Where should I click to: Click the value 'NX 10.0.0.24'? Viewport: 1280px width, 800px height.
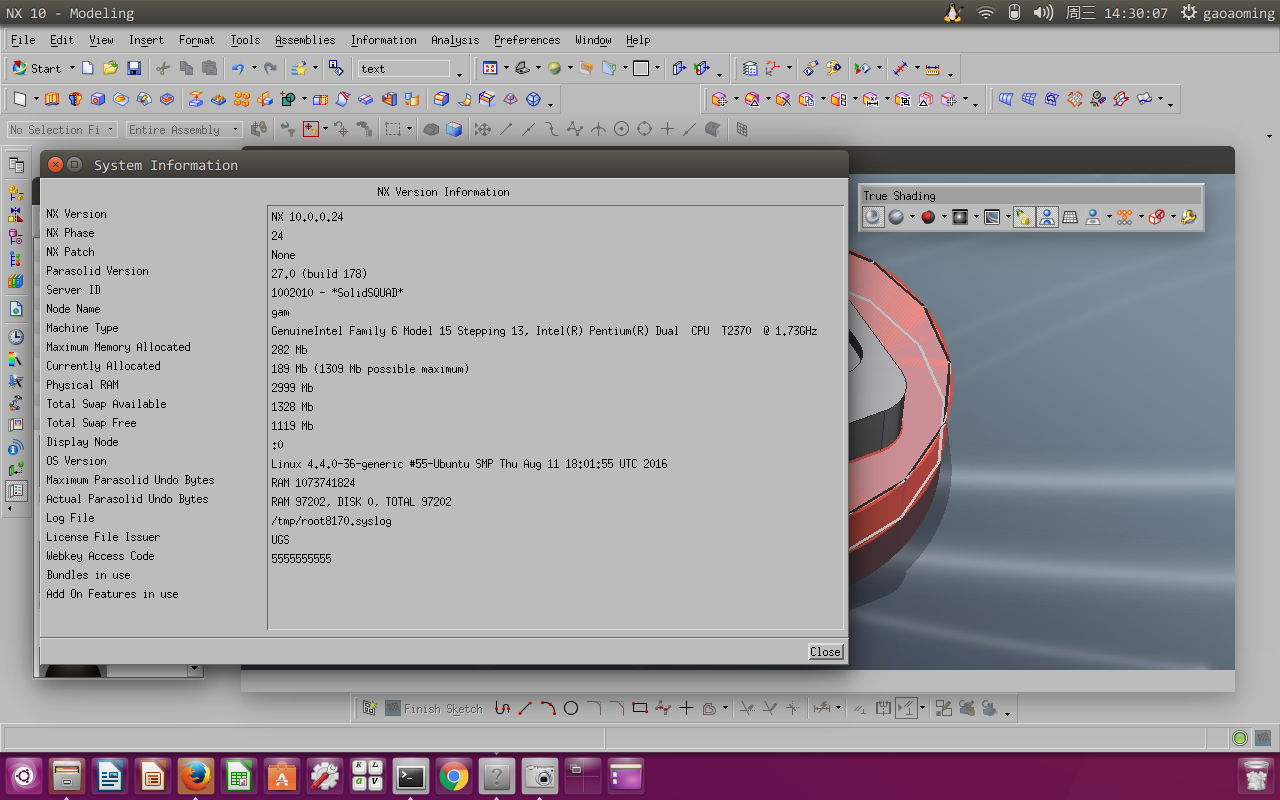(307, 217)
